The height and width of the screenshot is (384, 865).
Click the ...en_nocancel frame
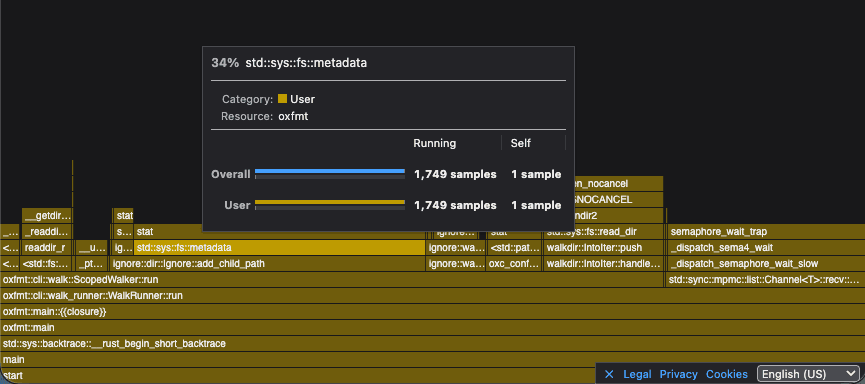(618, 184)
